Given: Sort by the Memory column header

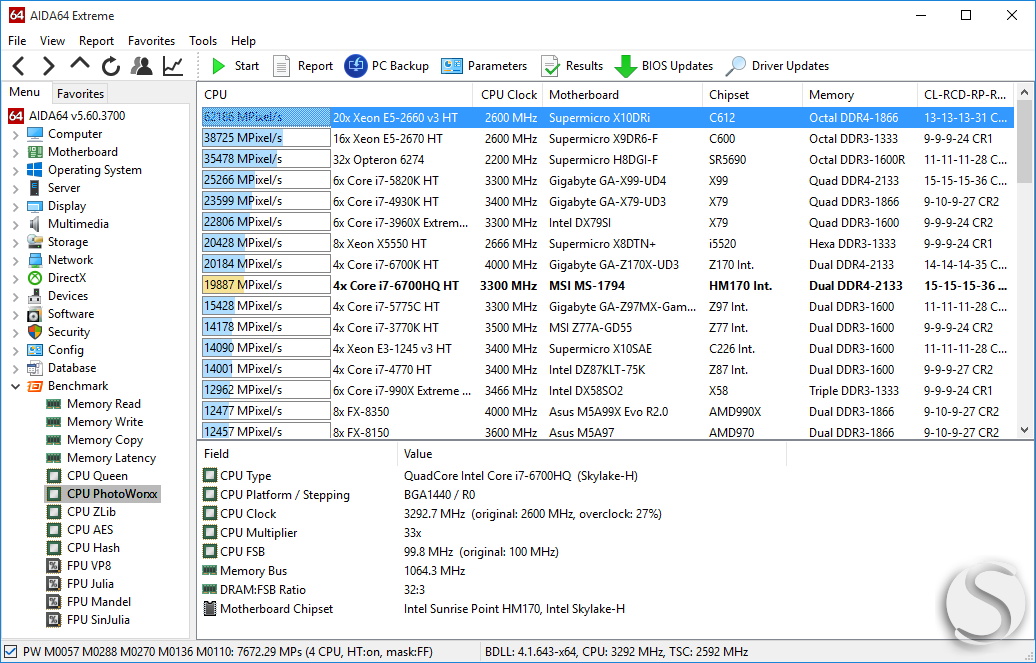Looking at the screenshot, I should point(860,95).
